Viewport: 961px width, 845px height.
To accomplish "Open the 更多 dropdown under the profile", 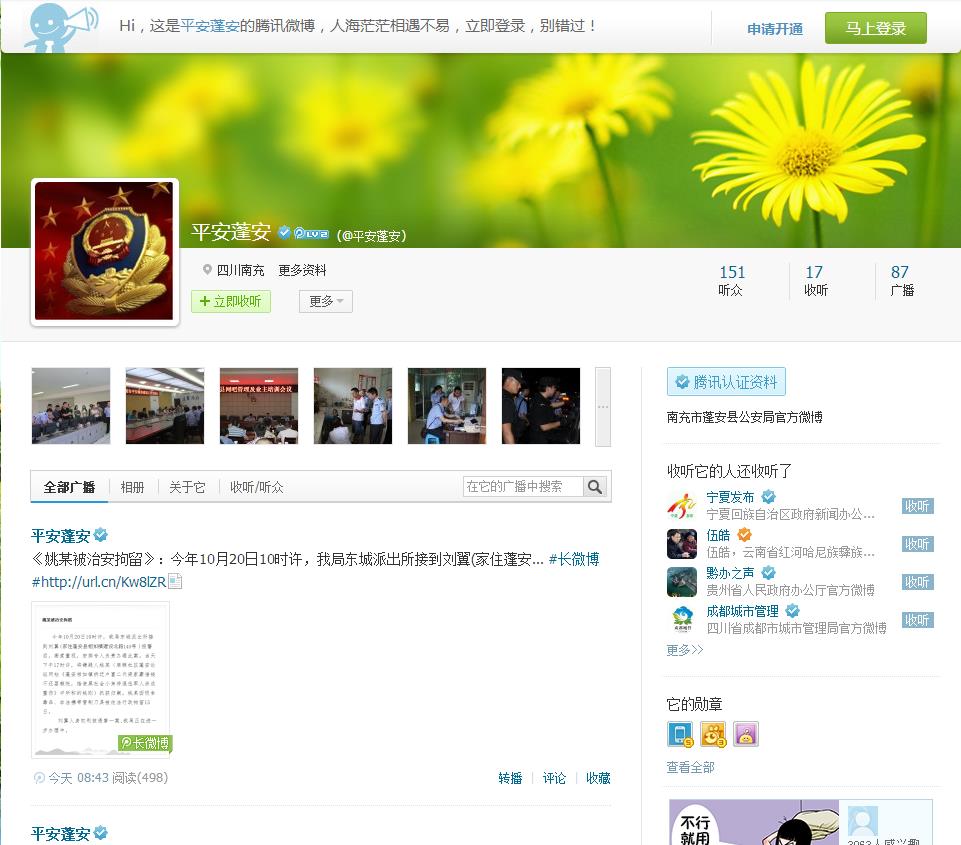I will [x=325, y=301].
